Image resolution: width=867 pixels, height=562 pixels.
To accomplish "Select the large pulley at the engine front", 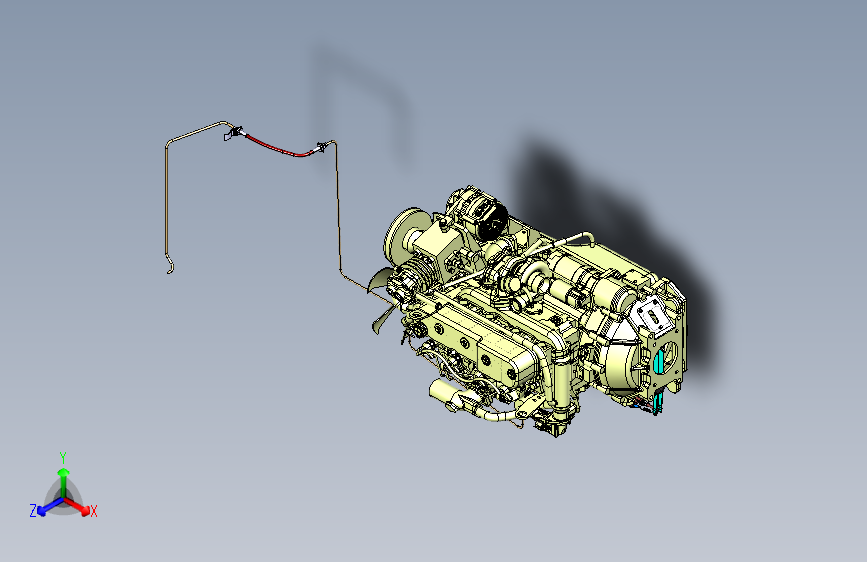I will [x=403, y=235].
